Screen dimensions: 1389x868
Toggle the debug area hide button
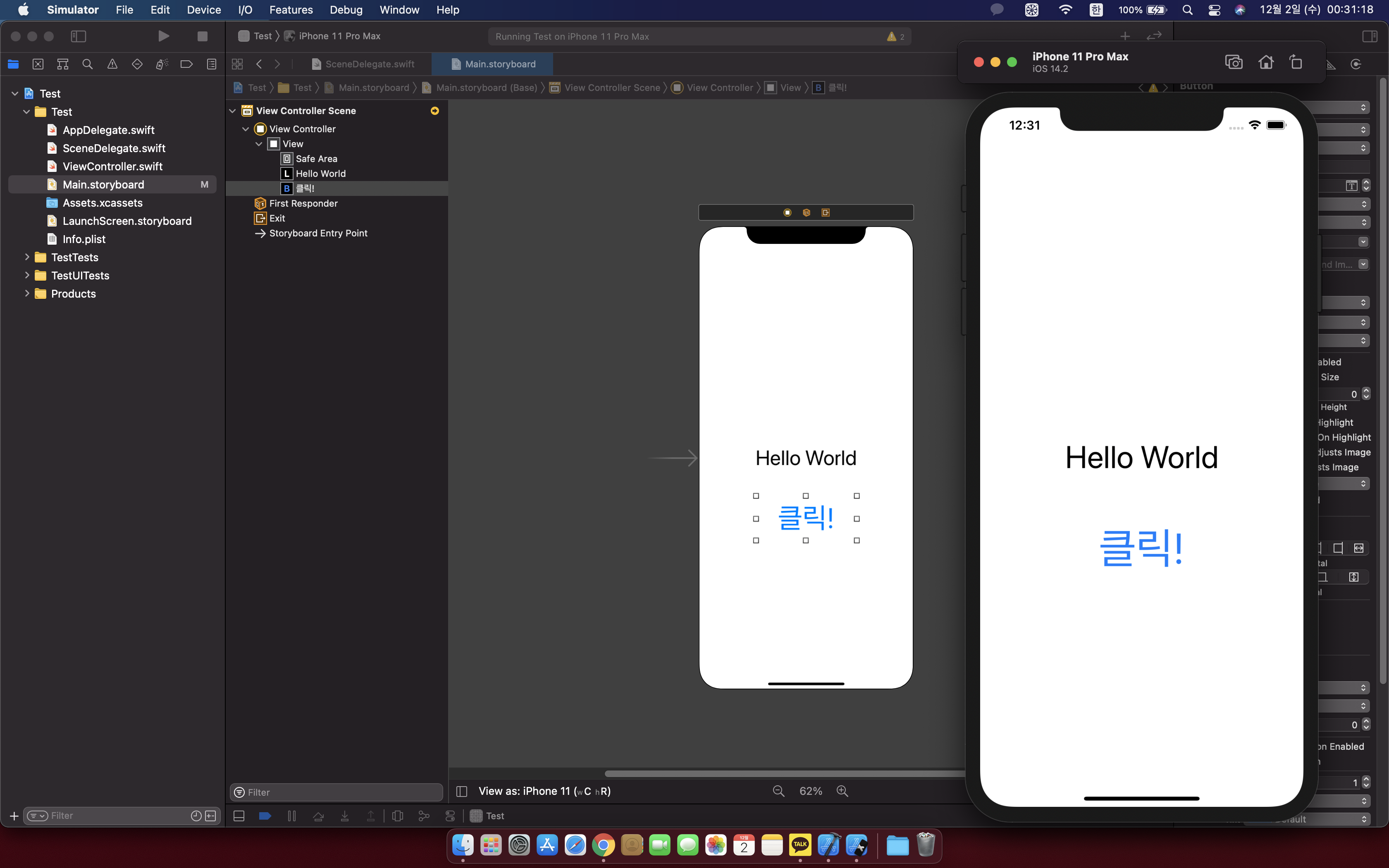point(239,816)
